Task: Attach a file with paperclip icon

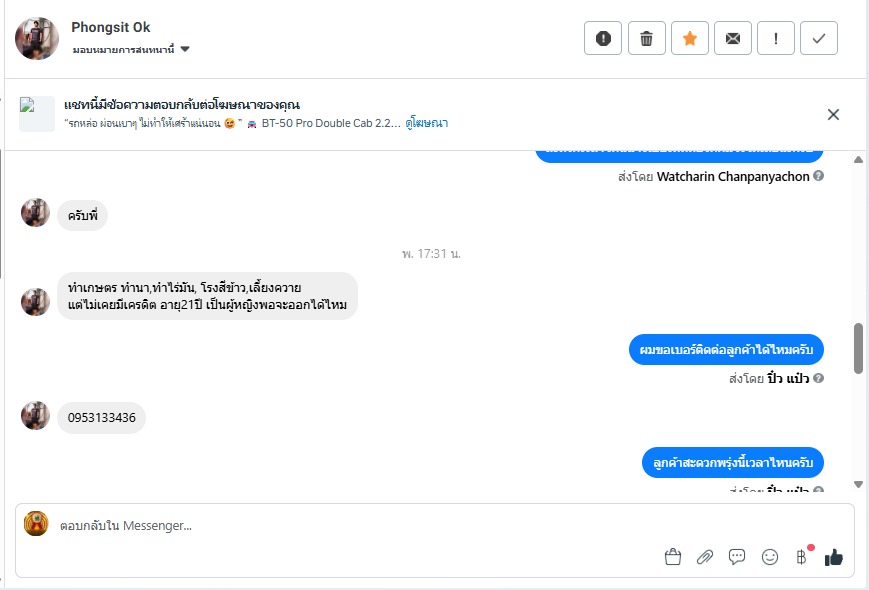Action: [705, 557]
